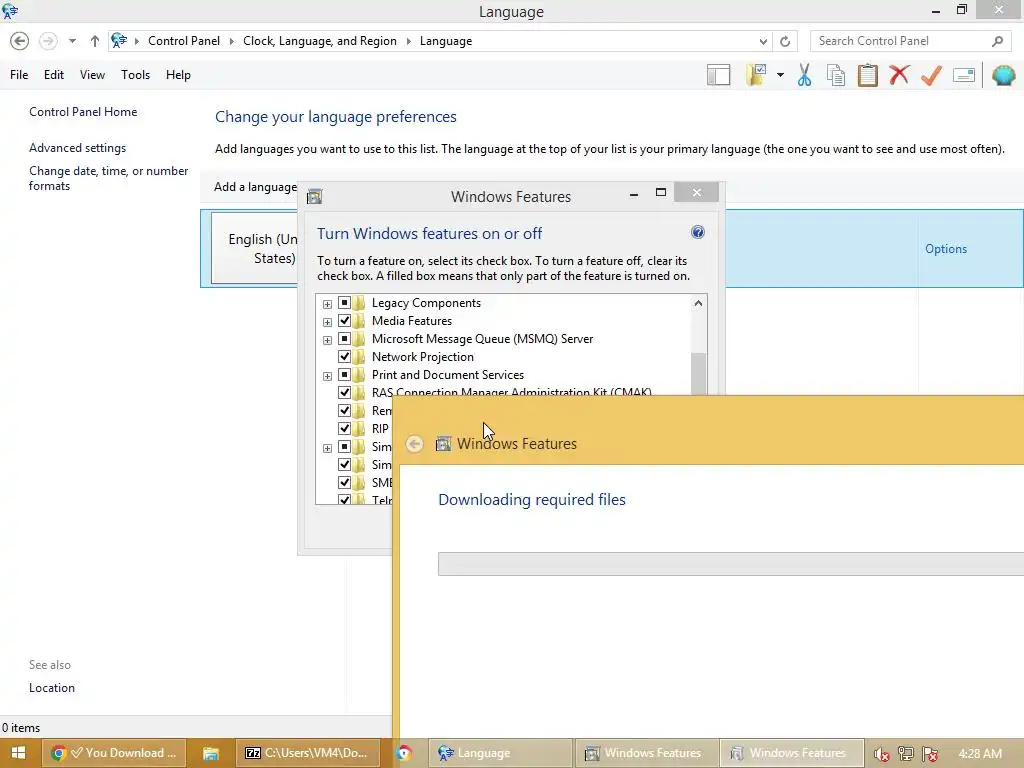Toggle the Legacy Components checkbox
This screenshot has height=768, width=1024.
[344, 303]
